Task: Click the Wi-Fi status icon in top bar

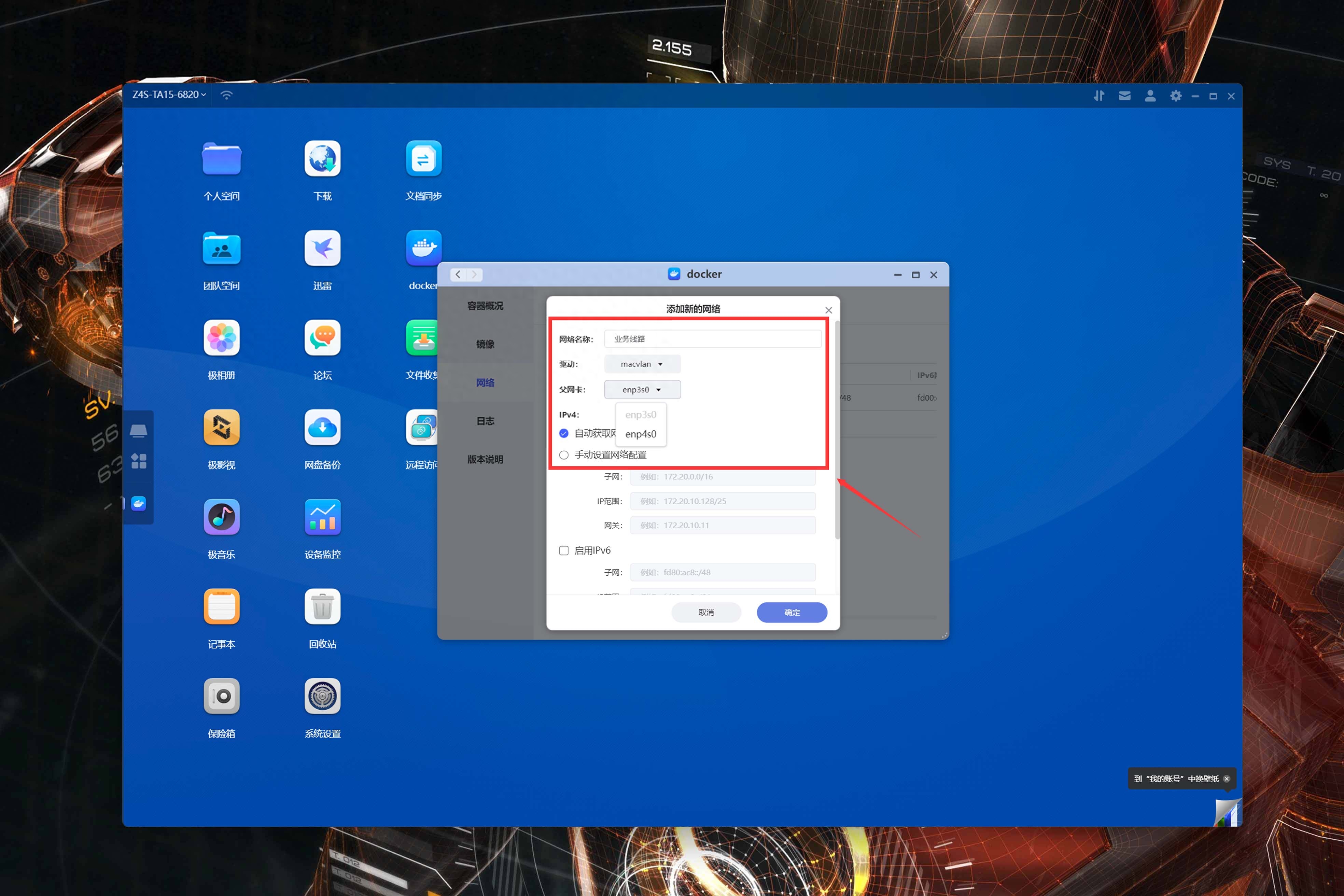Action: click(226, 95)
